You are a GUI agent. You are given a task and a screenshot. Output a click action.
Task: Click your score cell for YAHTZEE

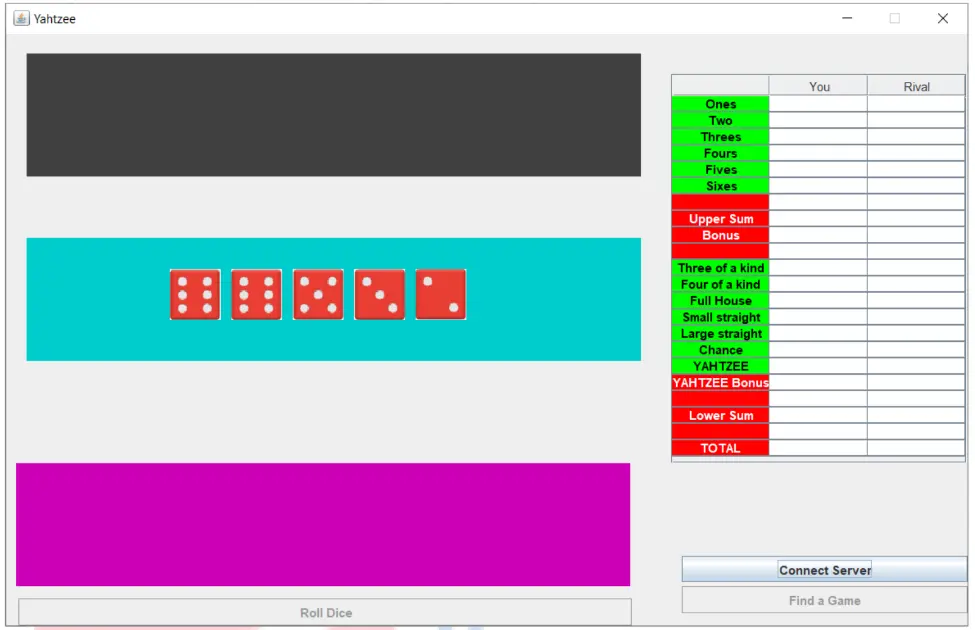point(818,366)
